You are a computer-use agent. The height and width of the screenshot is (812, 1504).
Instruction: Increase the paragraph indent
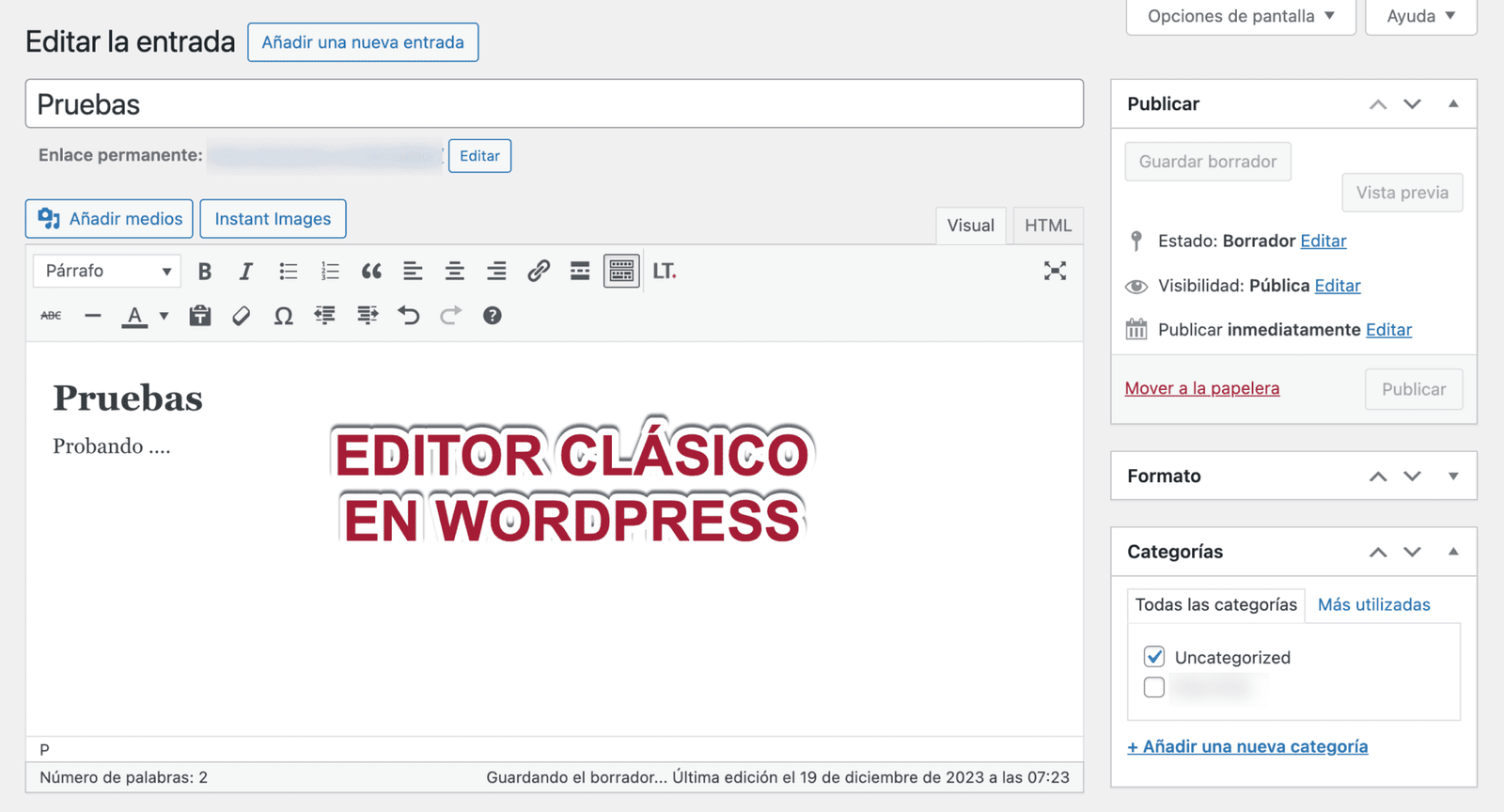click(367, 316)
